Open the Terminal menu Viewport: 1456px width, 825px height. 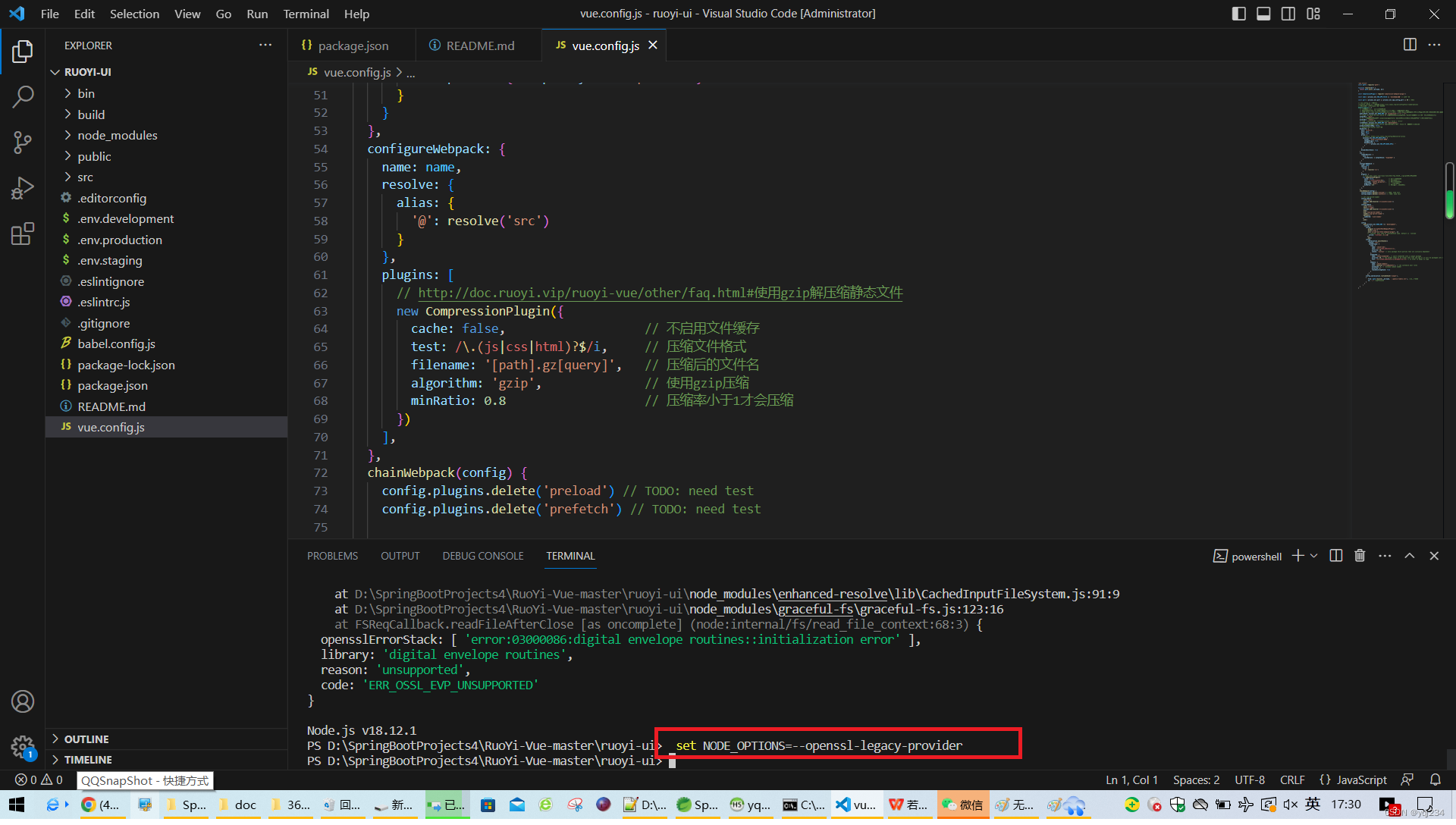pyautogui.click(x=306, y=14)
